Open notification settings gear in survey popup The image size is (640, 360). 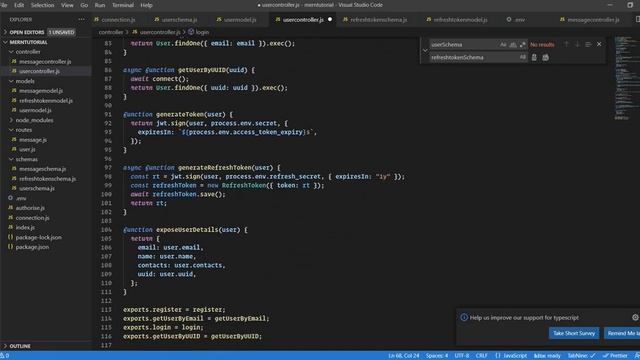pos(635,317)
